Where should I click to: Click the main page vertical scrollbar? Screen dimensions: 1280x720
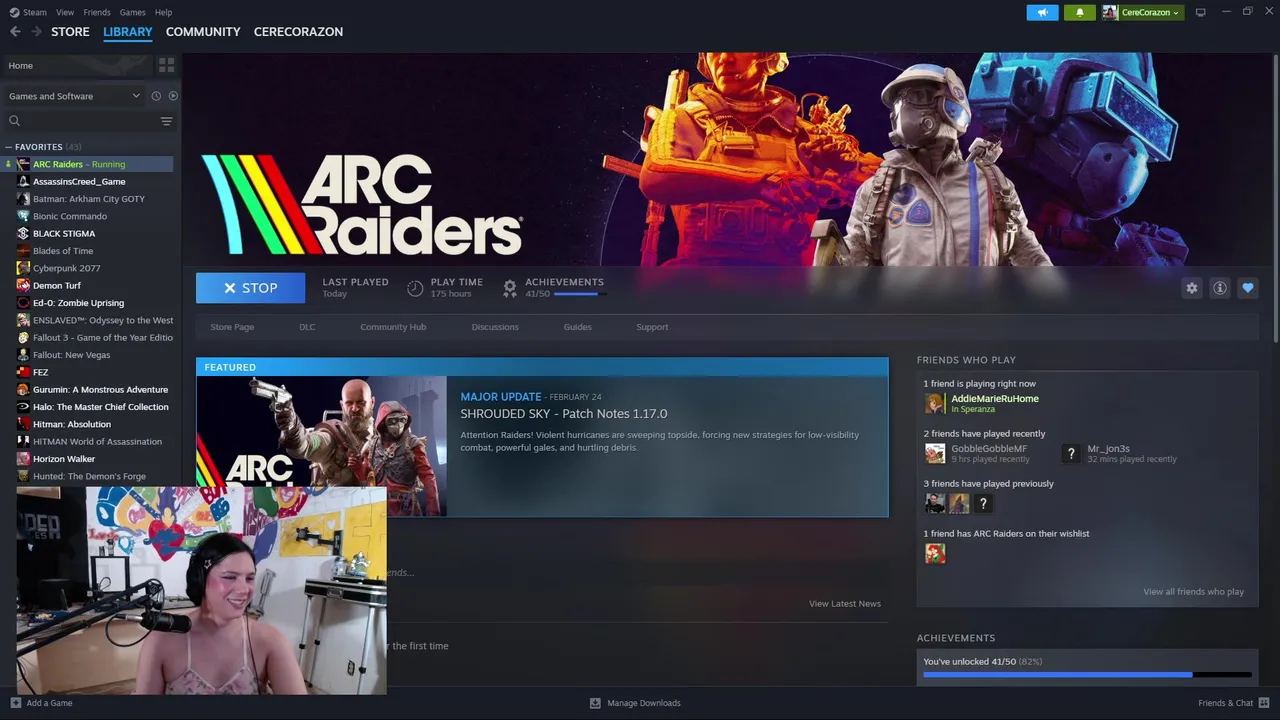point(1275,200)
